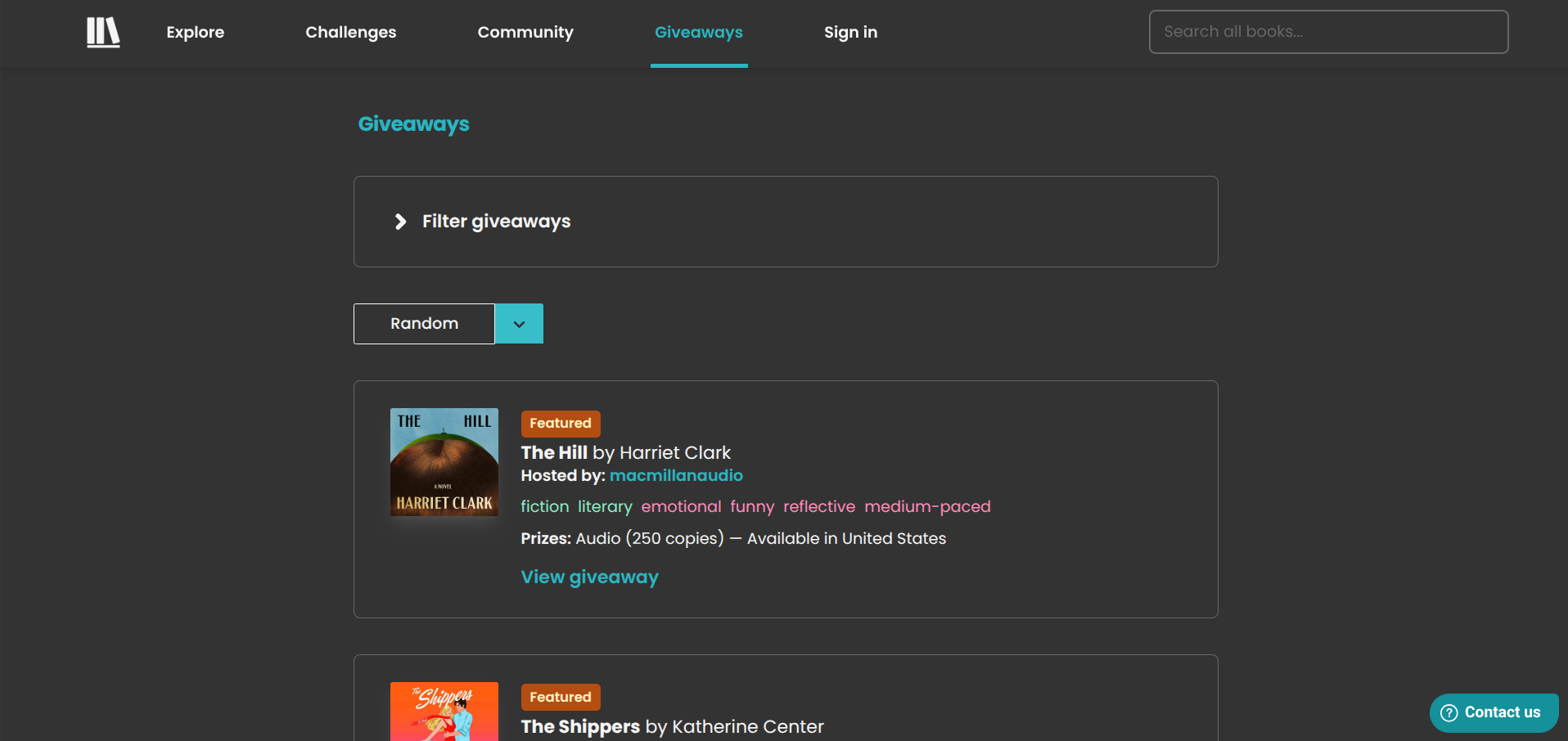Expand the Filter giveaways chevron arrow
Viewport: 1568px width, 741px height.
click(x=400, y=222)
